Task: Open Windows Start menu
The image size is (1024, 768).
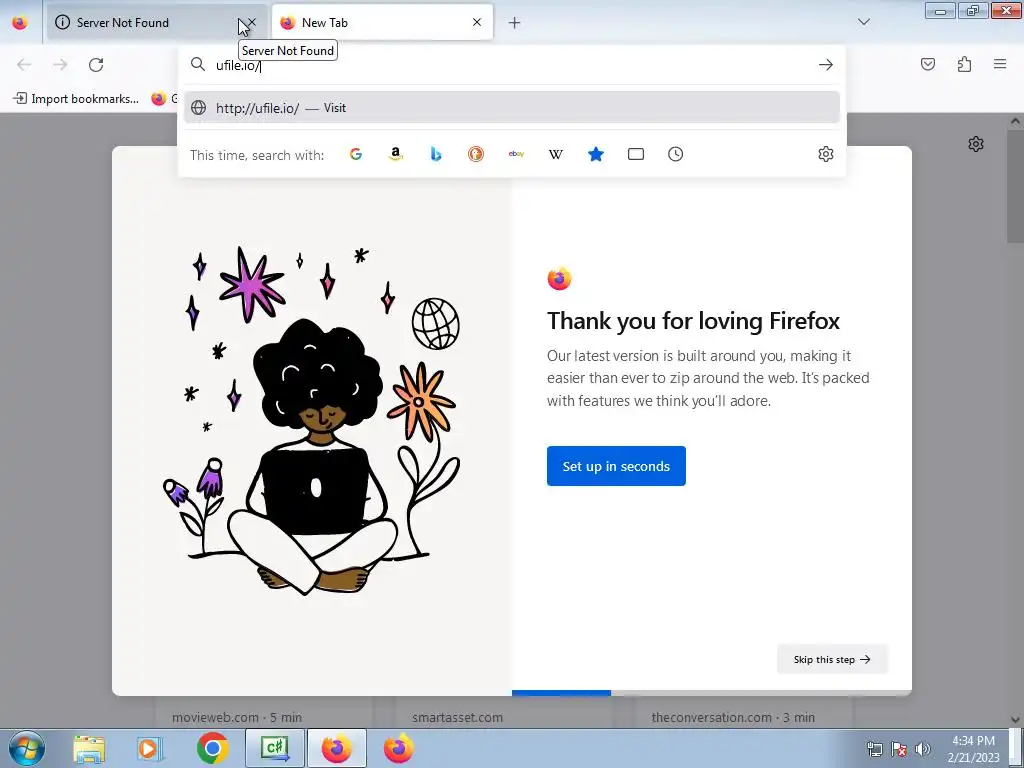Action: 27,748
